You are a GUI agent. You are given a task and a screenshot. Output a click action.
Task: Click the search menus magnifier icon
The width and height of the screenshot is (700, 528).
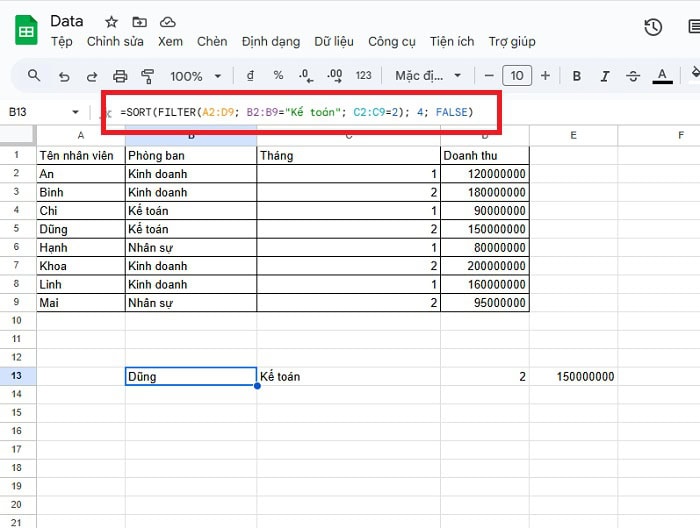coord(34,76)
